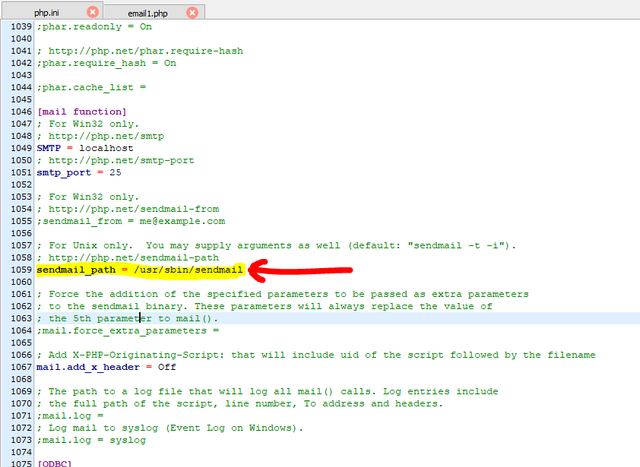Screen dimensions: 640x467
Task: Click line number 1067 in gutter
Action: click(x=21, y=367)
